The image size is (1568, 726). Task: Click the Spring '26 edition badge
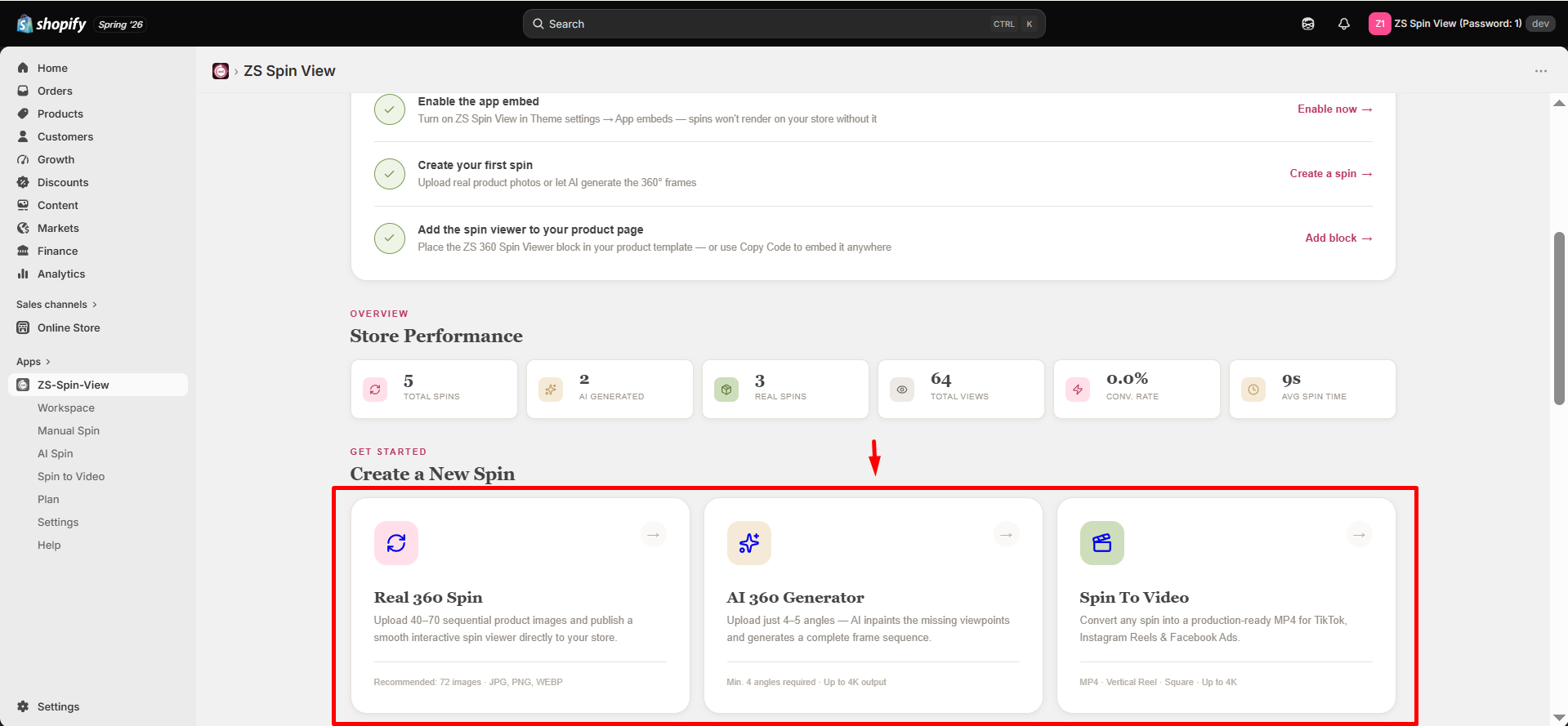click(120, 24)
